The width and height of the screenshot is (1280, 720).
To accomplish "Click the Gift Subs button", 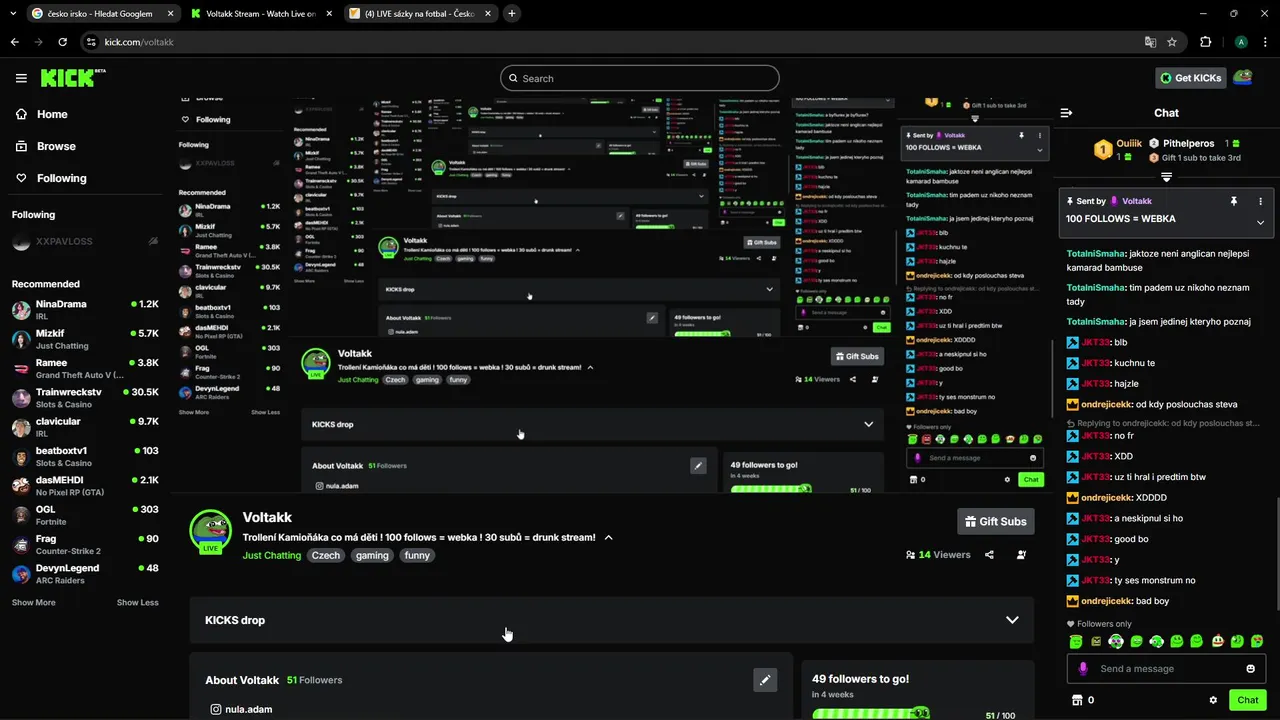I will click(995, 521).
